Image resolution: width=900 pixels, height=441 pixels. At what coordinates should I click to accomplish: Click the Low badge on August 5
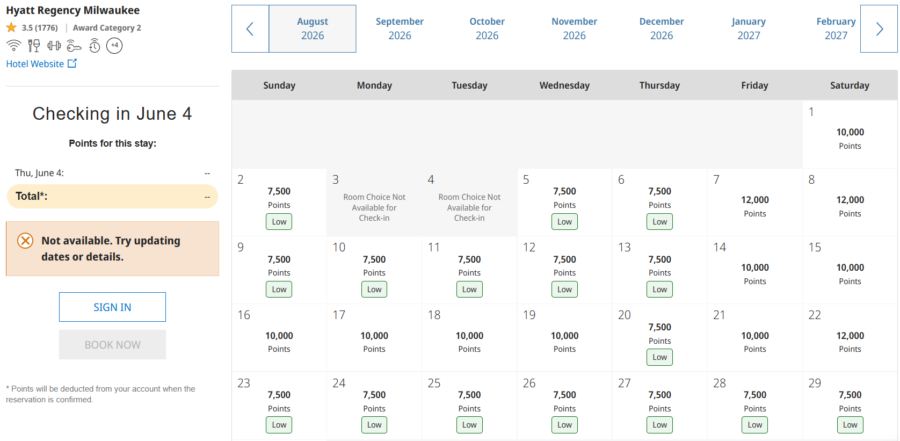tap(565, 222)
